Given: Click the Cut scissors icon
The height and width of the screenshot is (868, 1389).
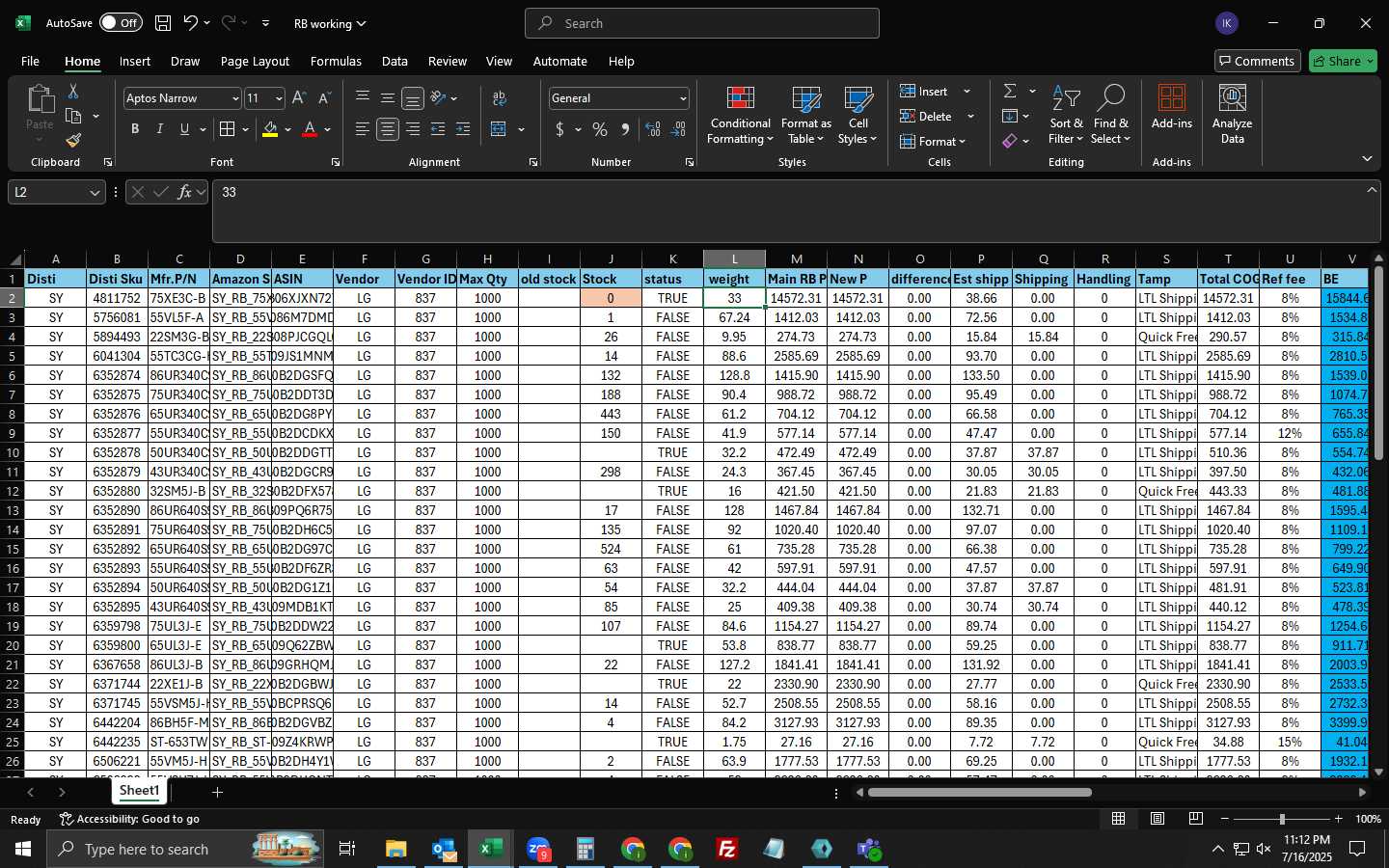Looking at the screenshot, I should point(73,91).
